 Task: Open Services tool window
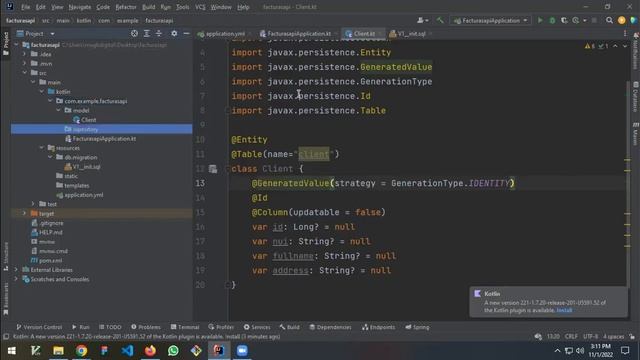(x=257, y=327)
